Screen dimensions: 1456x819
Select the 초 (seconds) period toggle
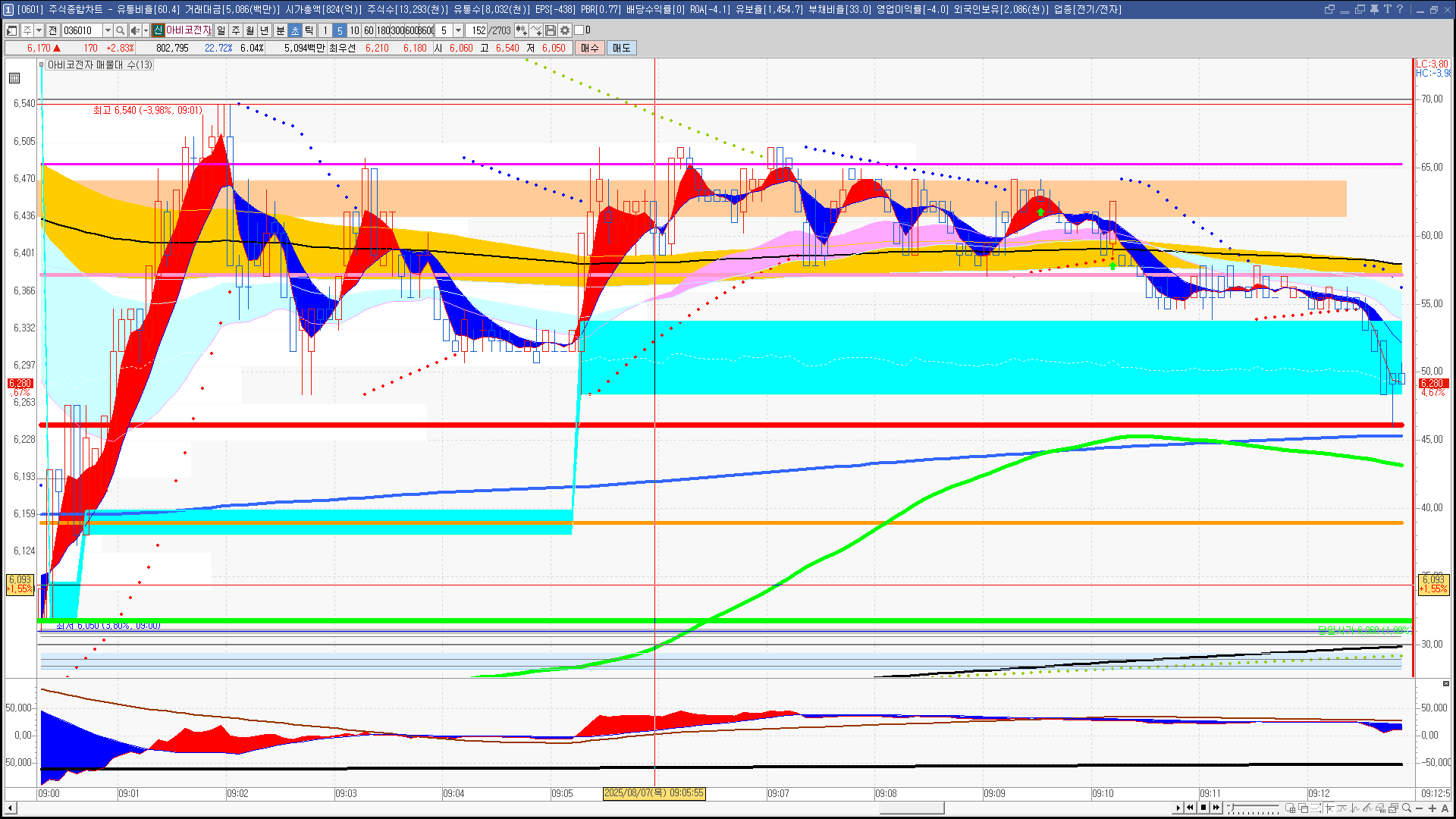pyautogui.click(x=295, y=30)
